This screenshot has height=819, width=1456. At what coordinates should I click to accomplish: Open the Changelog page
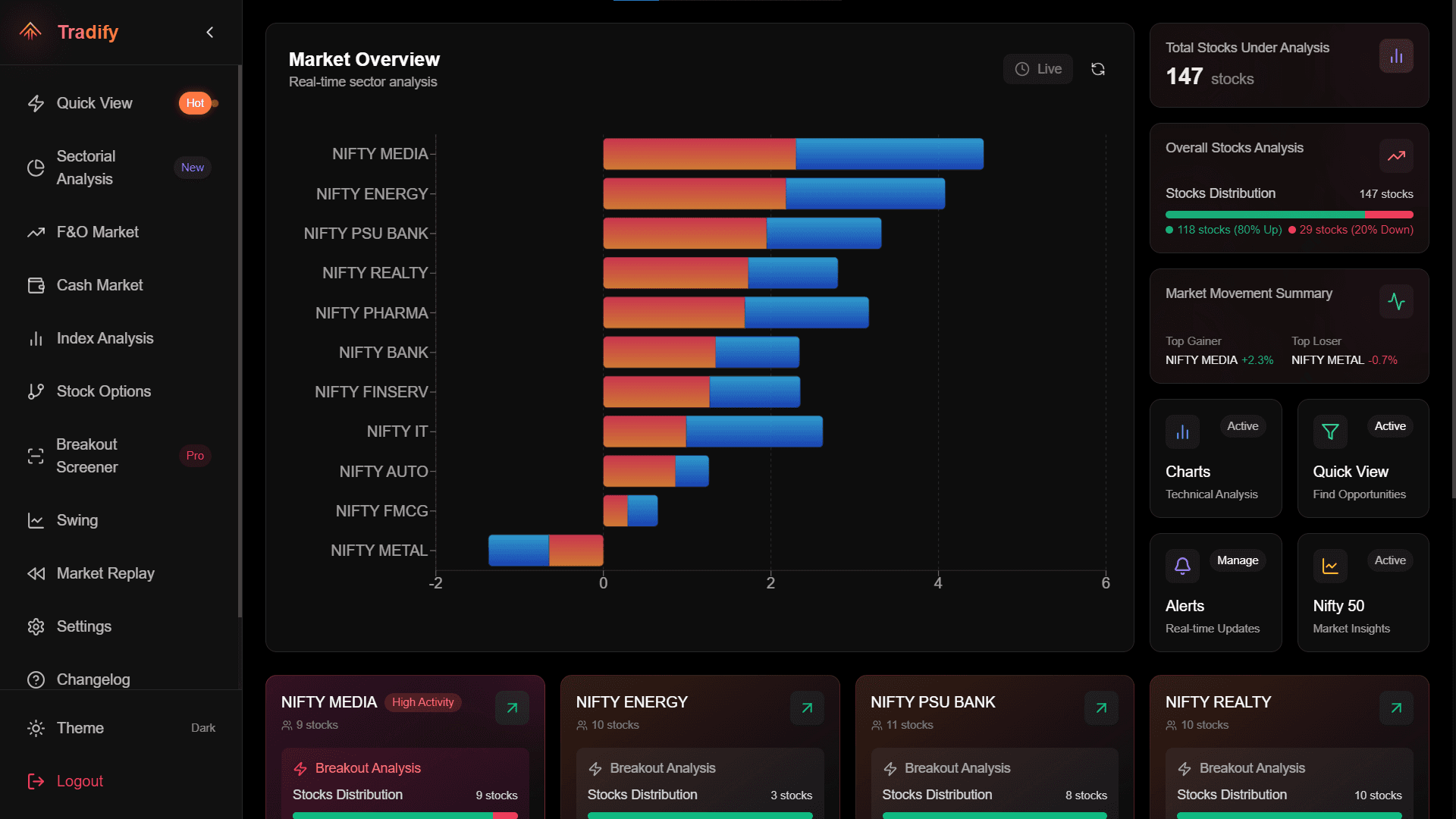point(93,679)
